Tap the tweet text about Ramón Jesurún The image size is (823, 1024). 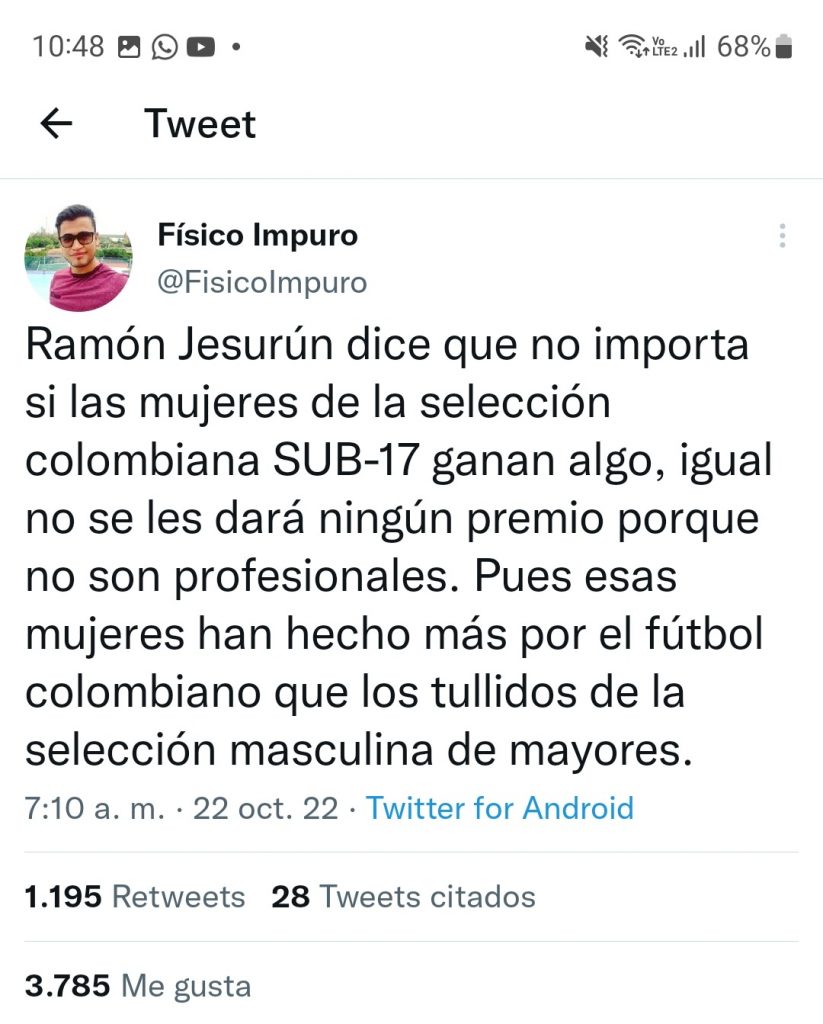pos(390,548)
